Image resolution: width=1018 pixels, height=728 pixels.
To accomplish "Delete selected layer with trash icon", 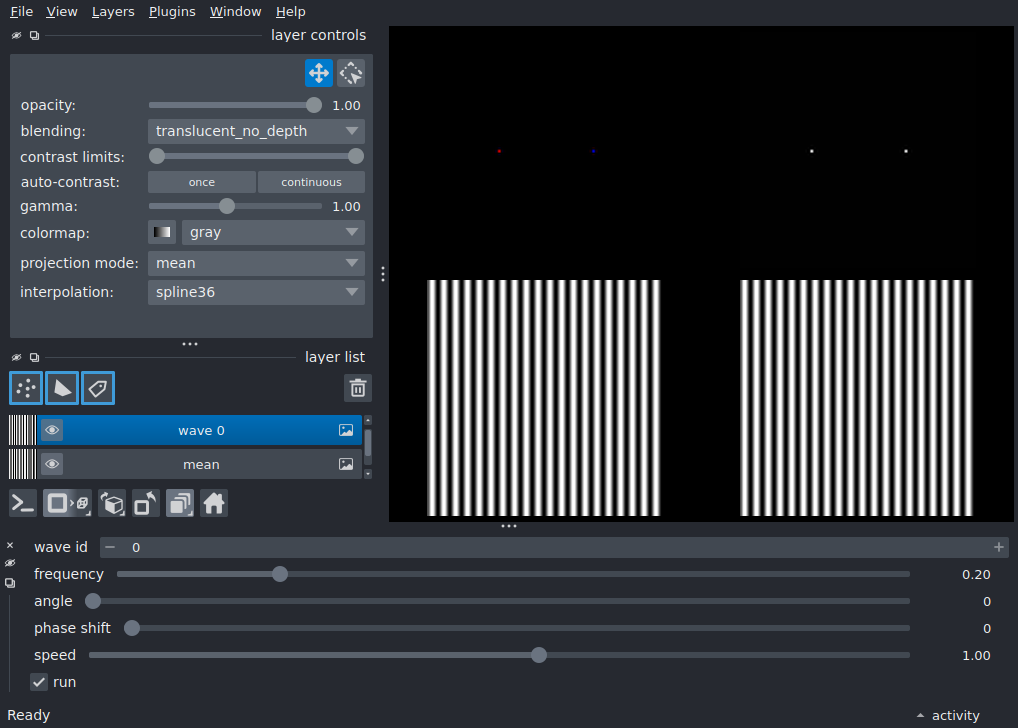I will [358, 388].
